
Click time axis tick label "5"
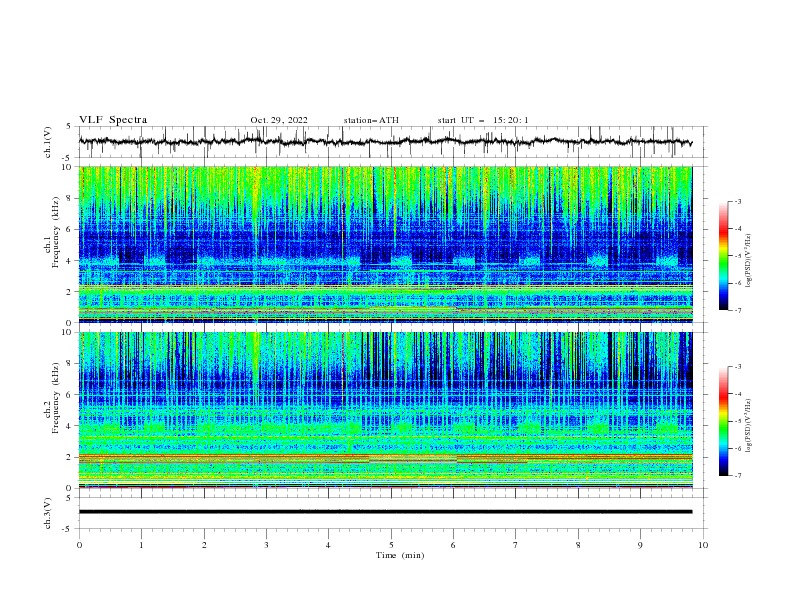(391, 545)
